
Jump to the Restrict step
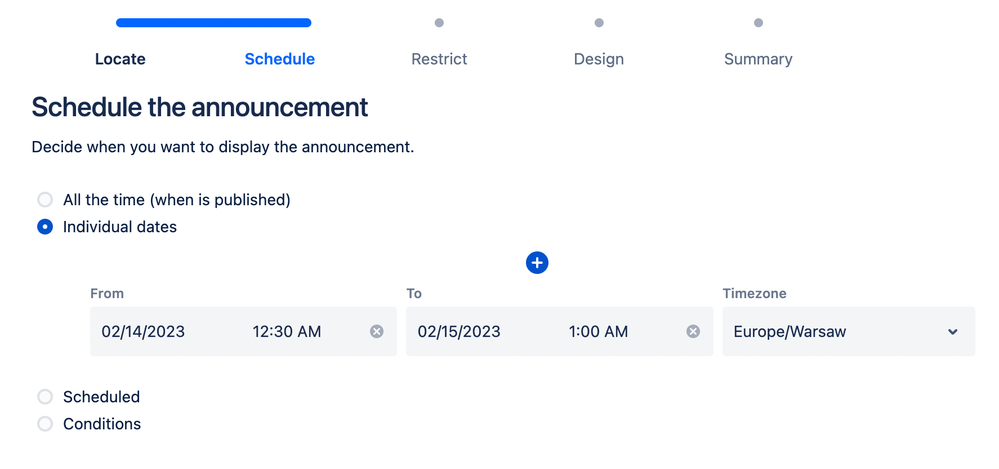pos(439,59)
